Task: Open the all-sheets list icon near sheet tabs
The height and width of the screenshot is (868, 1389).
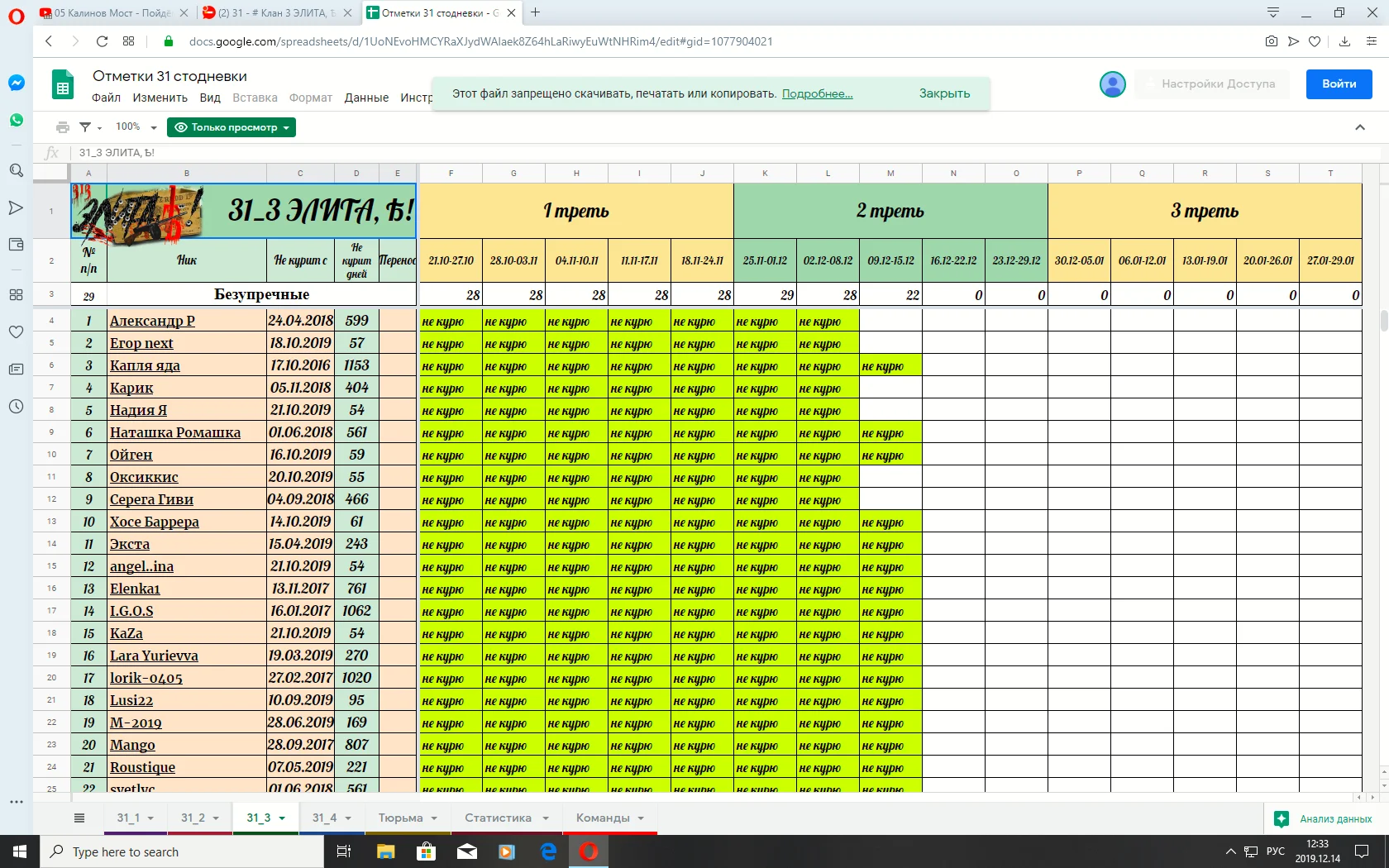Action: tap(79, 818)
